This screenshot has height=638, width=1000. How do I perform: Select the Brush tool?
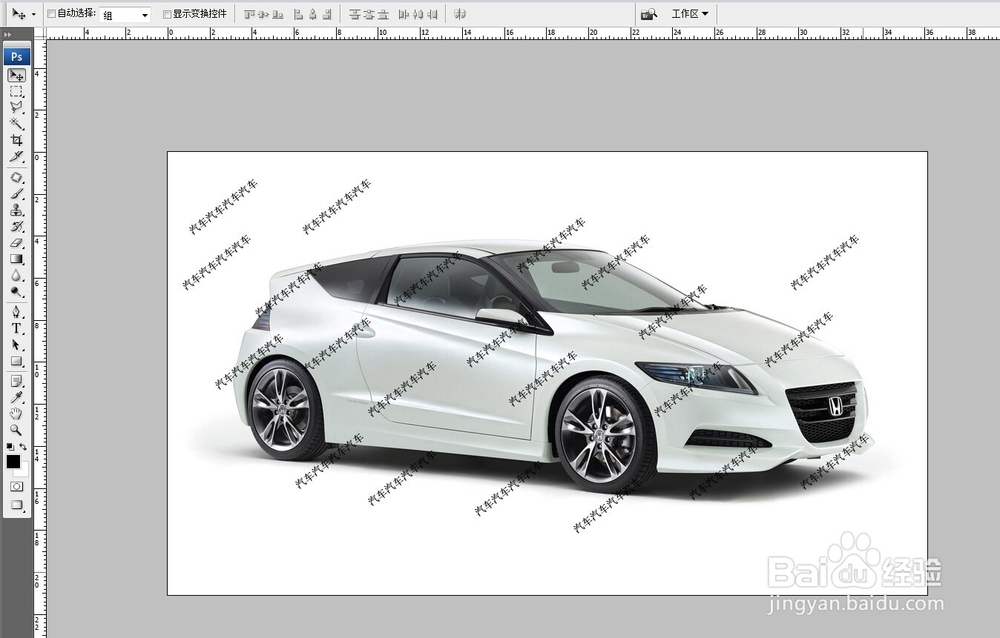17,194
